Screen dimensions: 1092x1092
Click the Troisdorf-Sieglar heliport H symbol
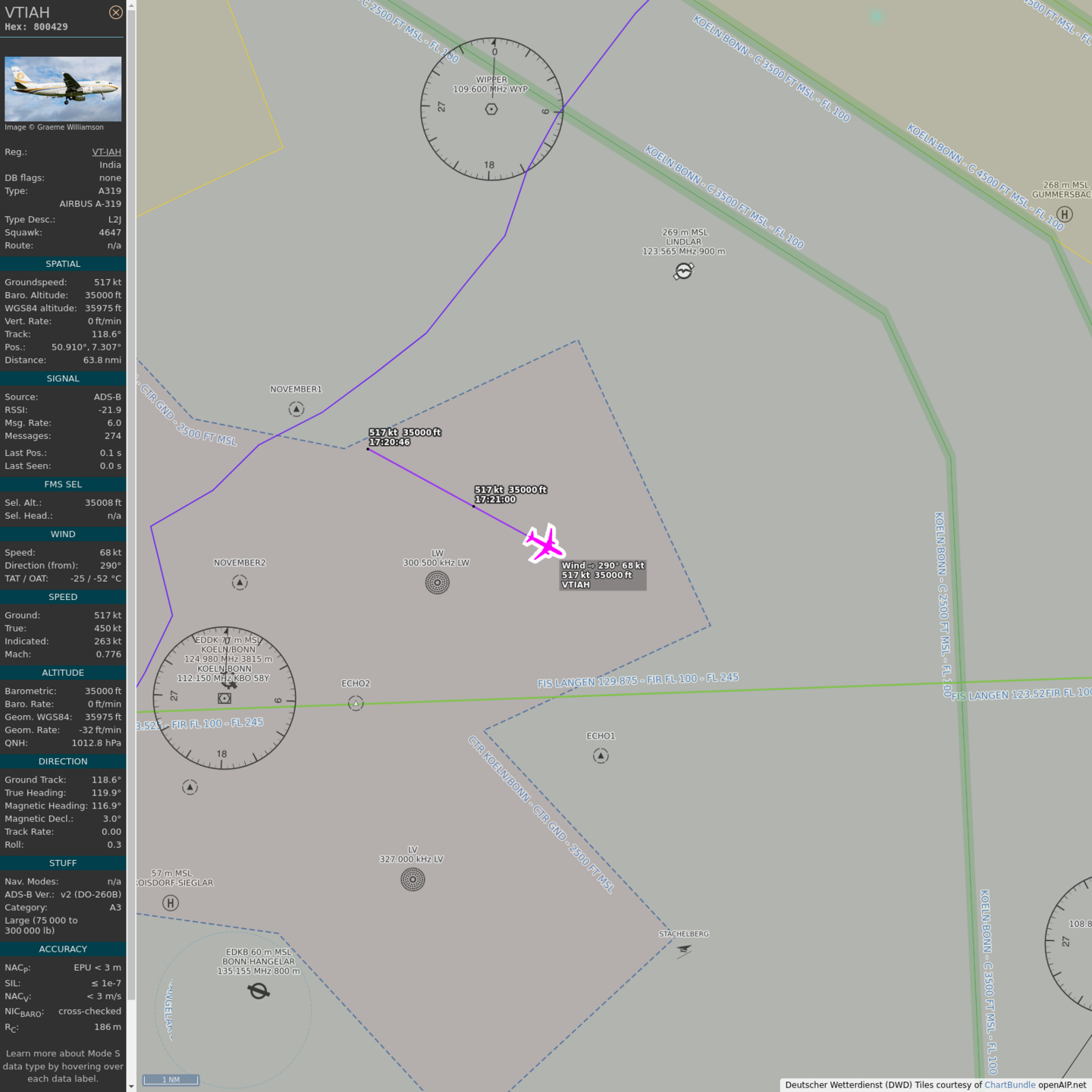(x=171, y=902)
